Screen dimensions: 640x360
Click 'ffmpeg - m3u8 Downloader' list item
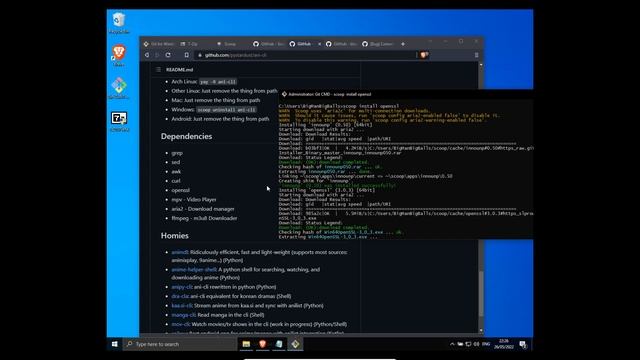(204, 218)
